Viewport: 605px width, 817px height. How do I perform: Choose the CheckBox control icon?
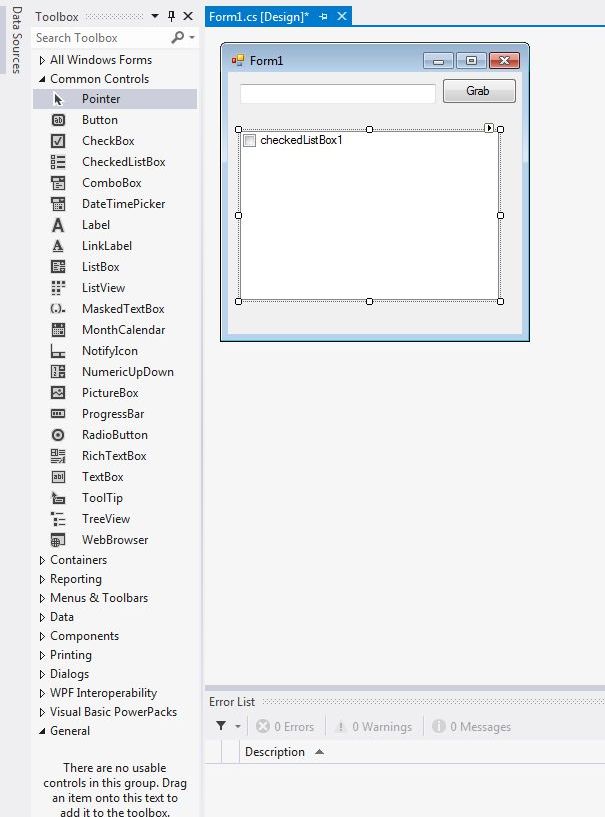pos(58,141)
